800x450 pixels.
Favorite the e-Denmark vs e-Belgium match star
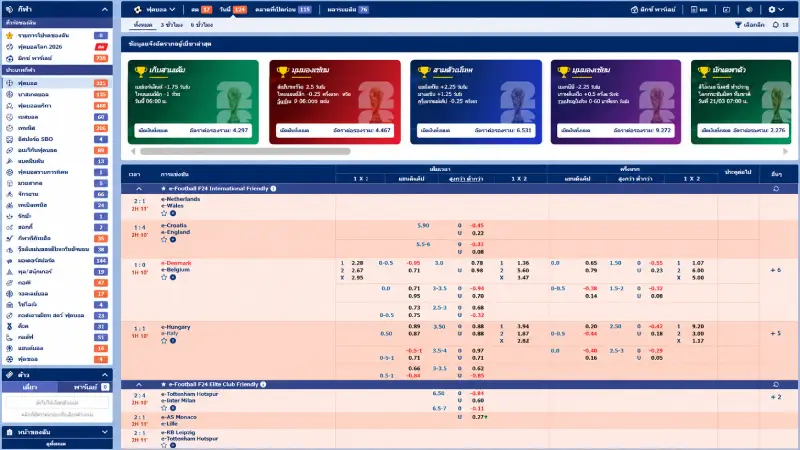click(164, 278)
